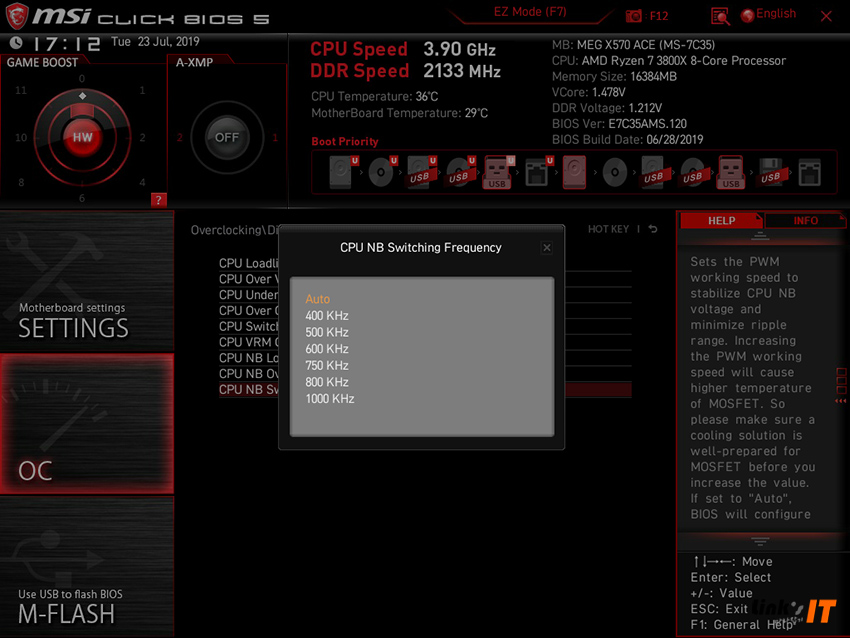This screenshot has width=850, height=638.
Task: Open the SETTINGS motherboard settings section
Action: click(x=87, y=281)
